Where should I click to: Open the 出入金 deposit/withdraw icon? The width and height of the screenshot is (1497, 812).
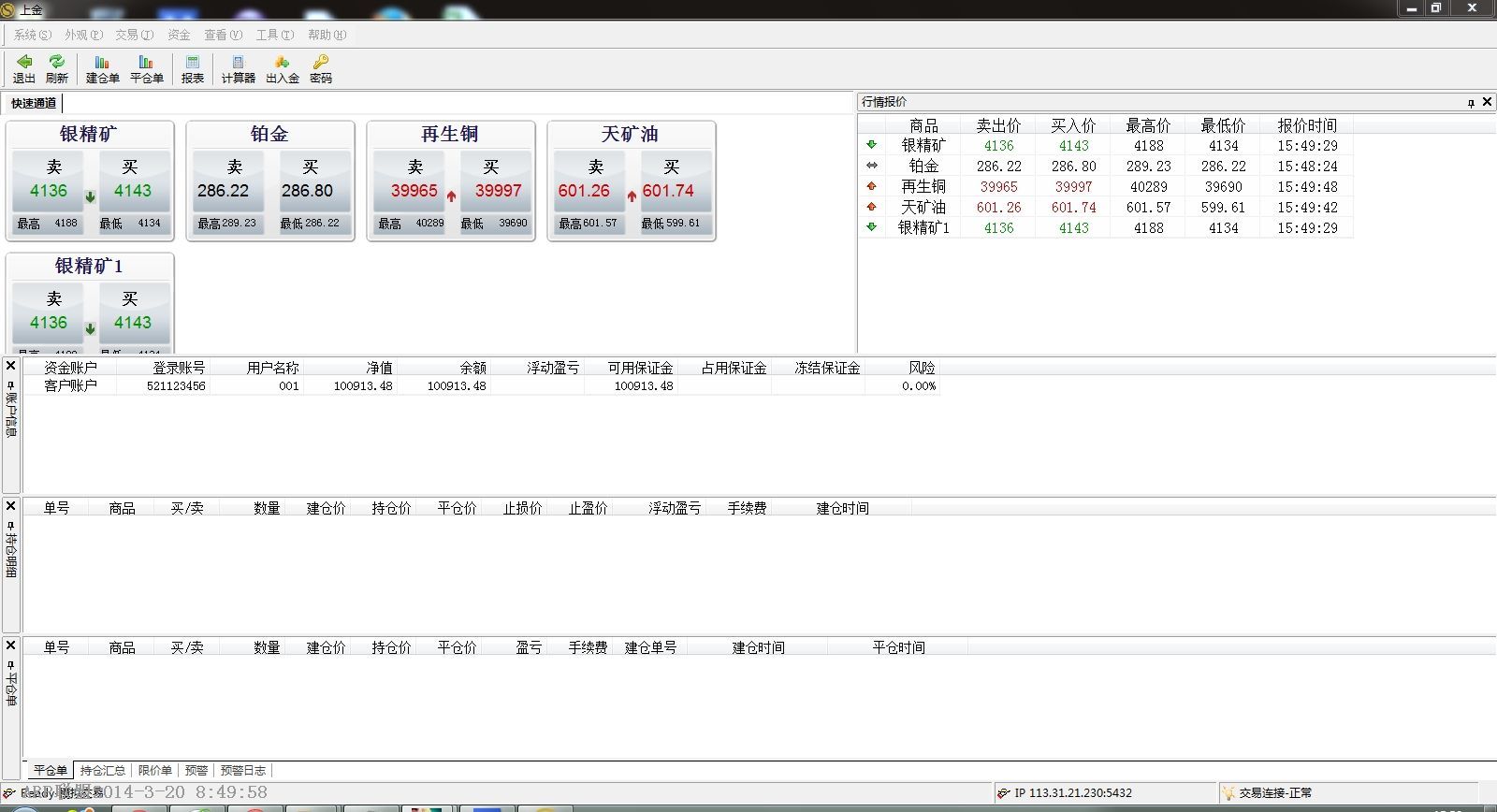tap(282, 68)
